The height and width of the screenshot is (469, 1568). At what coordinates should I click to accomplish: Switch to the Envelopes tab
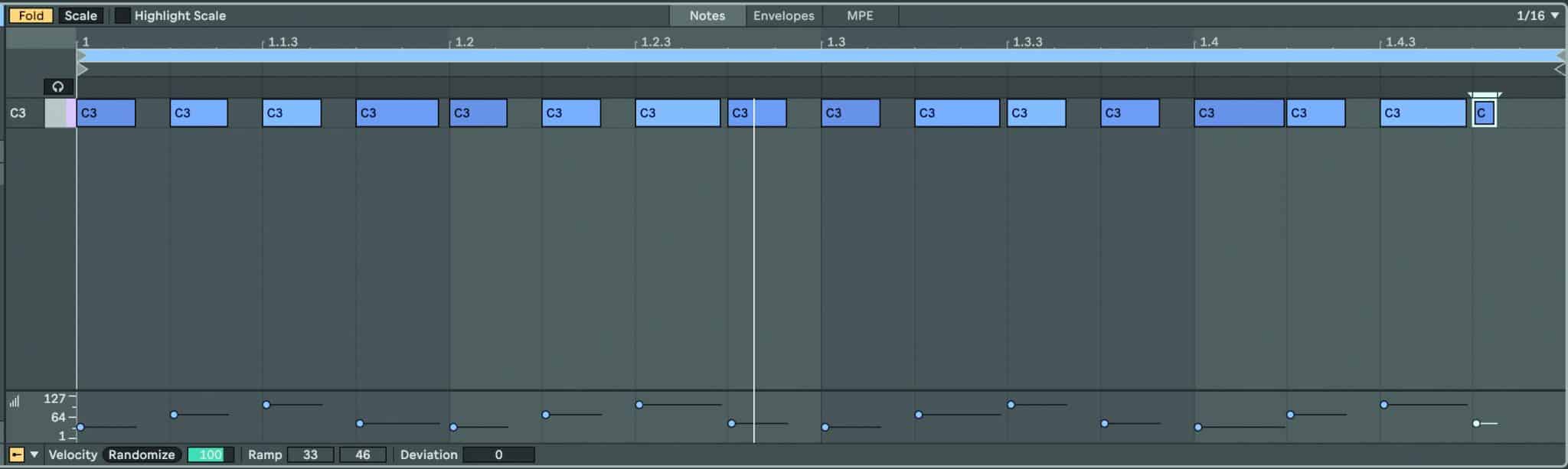783,15
